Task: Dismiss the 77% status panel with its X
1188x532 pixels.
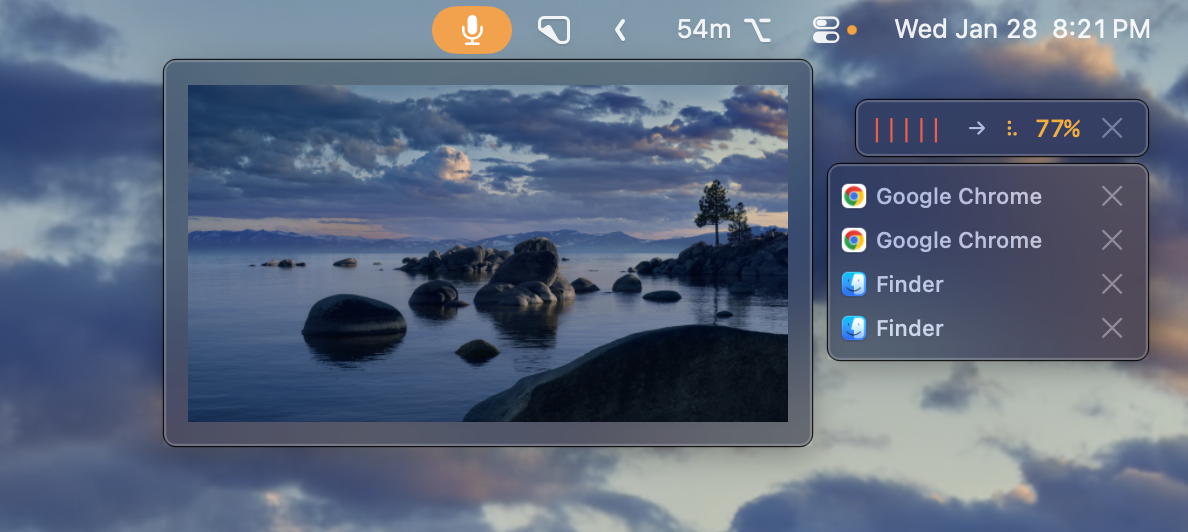Action: click(x=1111, y=128)
